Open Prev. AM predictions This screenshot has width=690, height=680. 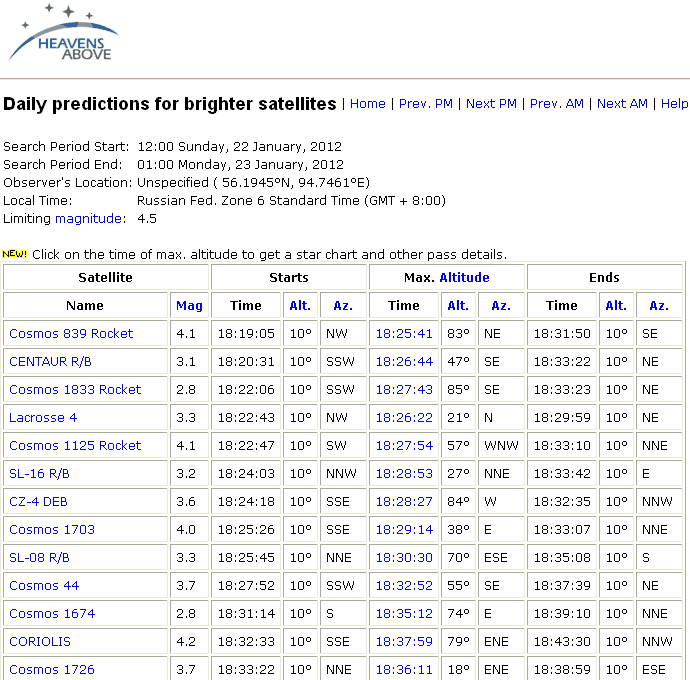pyautogui.click(x=557, y=104)
